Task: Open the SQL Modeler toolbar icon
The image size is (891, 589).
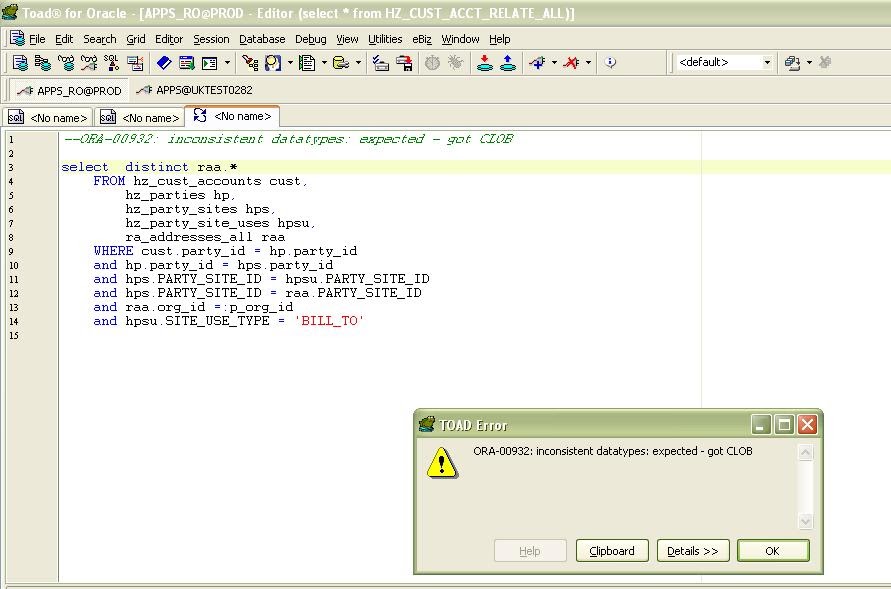Action: tap(111, 62)
